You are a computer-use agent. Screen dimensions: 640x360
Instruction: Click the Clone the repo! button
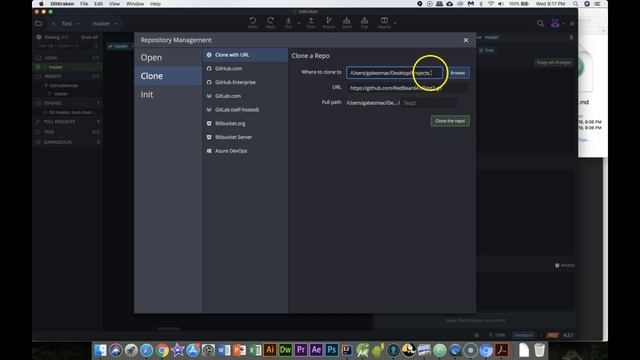coord(450,121)
